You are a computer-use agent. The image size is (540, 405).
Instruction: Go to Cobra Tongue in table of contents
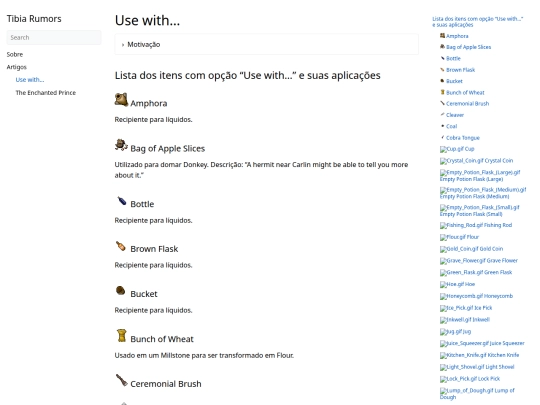[460, 138]
